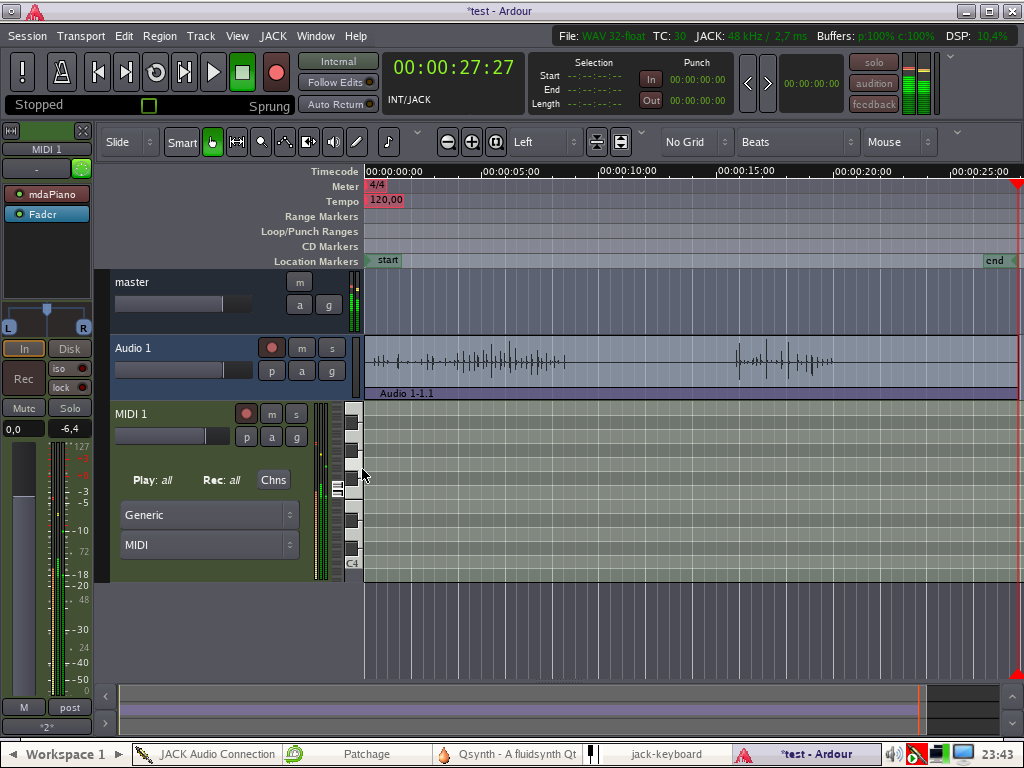The height and width of the screenshot is (768, 1024).
Task: Click the green stop button
Action: click(242, 72)
